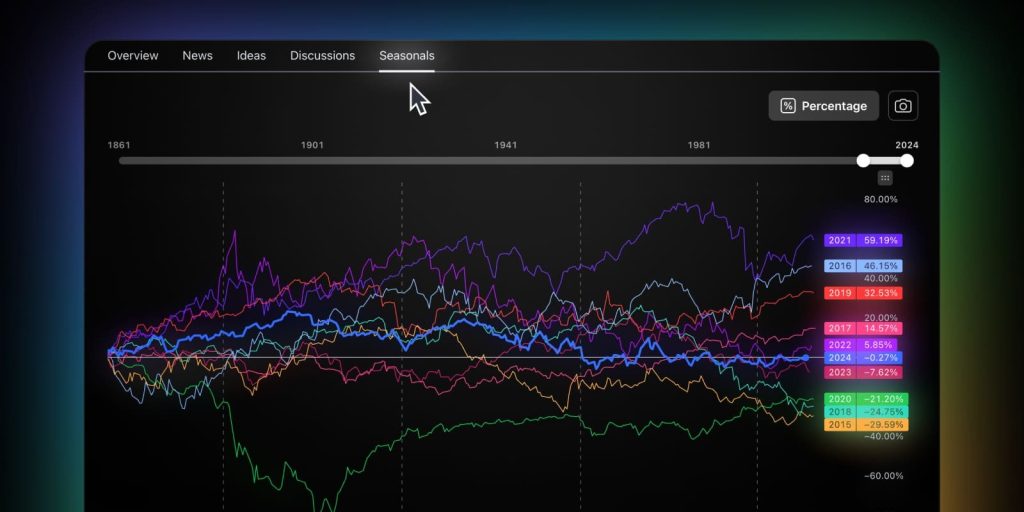
Task: Click the Percentage button
Action: point(824,106)
